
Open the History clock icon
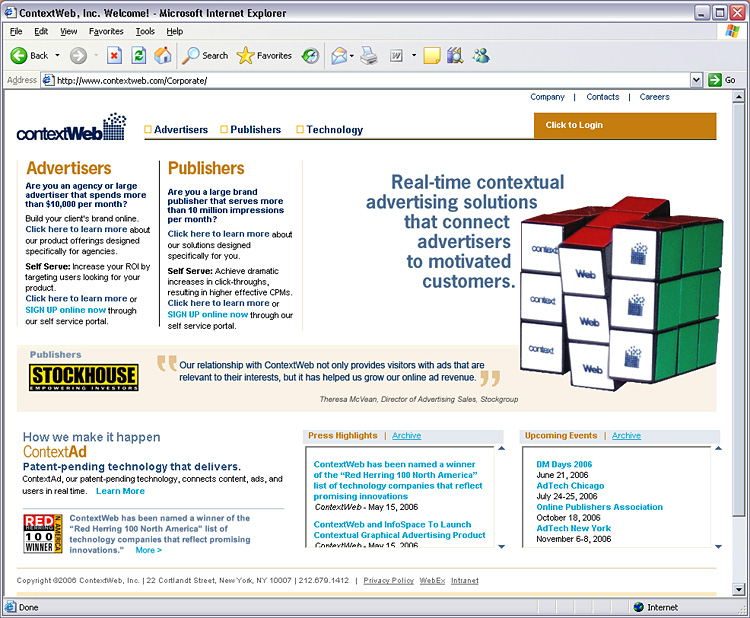310,55
